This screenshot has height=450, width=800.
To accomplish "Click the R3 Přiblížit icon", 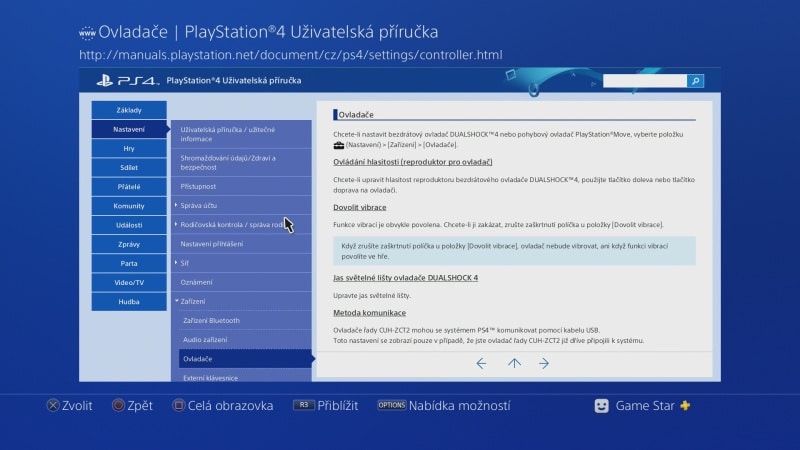I will [304, 405].
